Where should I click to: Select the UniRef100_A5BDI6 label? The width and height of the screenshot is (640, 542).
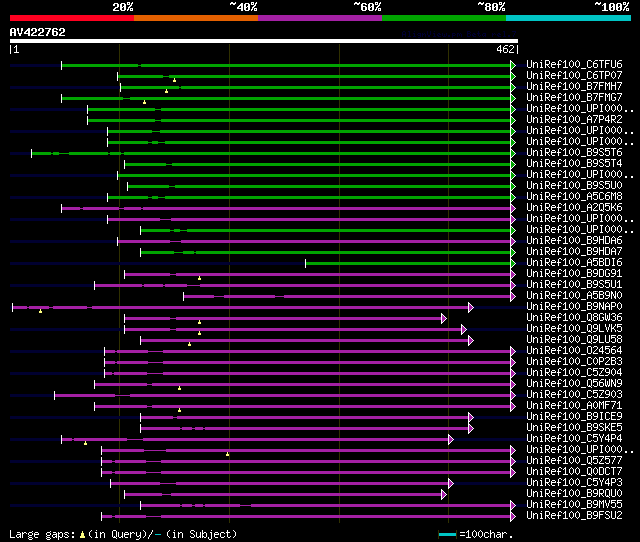pos(574,263)
